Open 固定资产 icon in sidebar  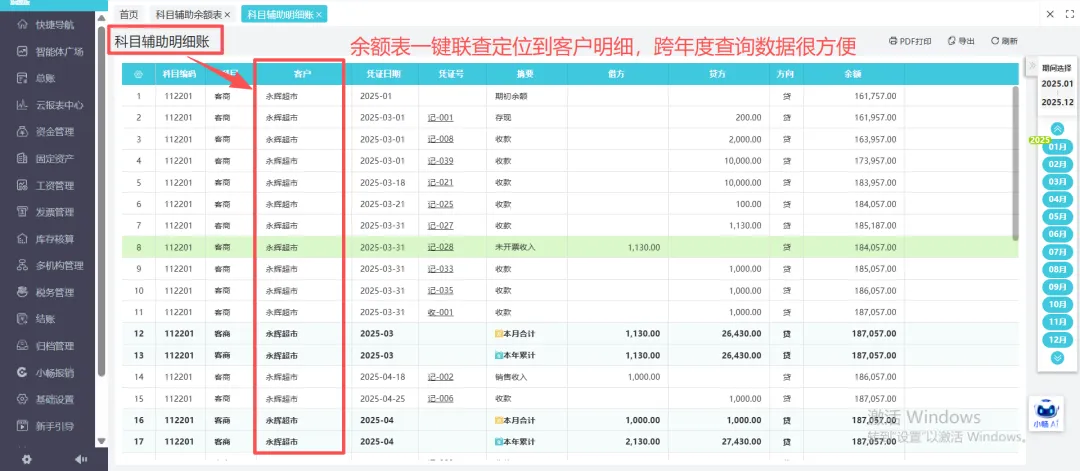click(23, 158)
